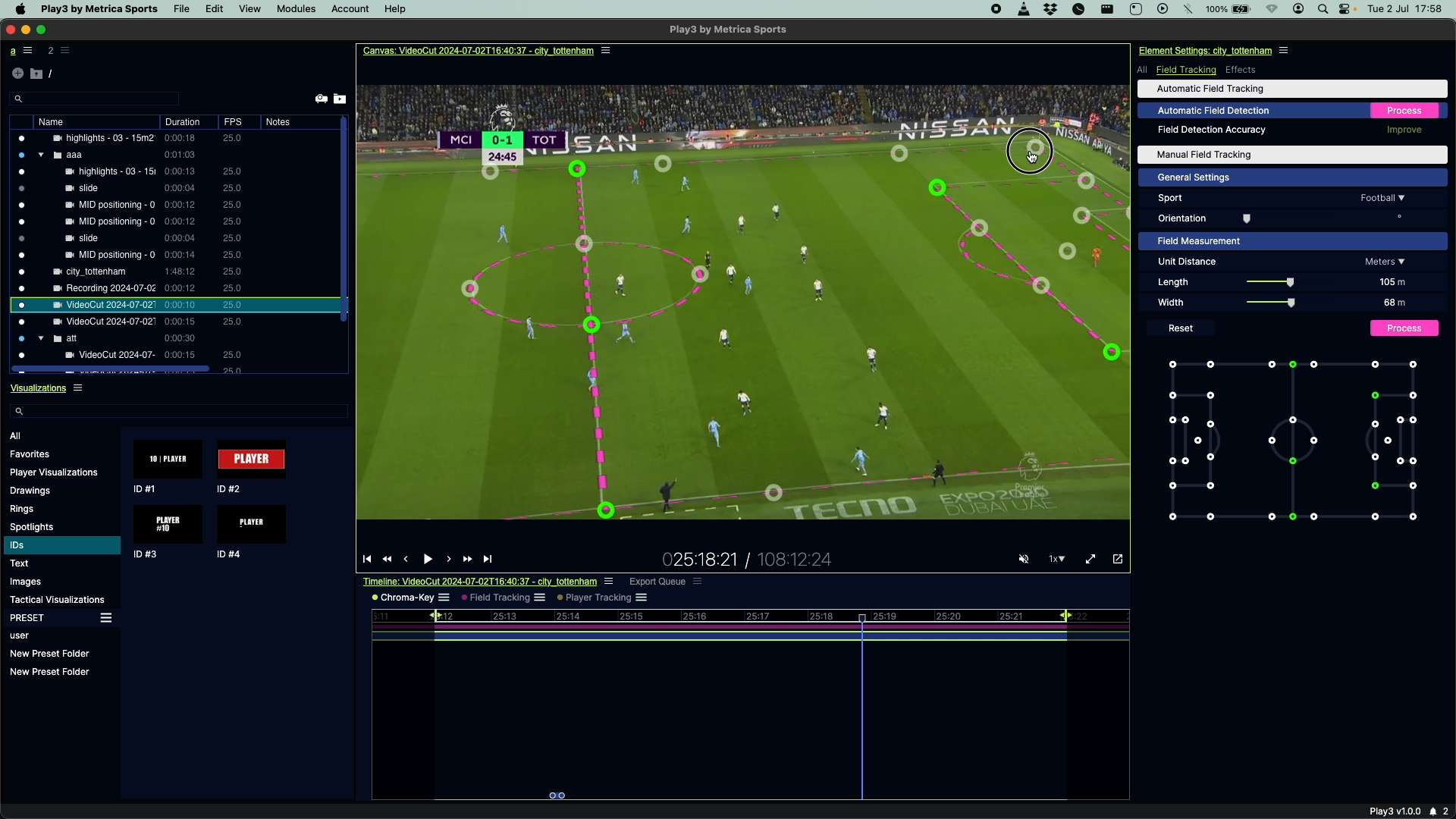Open the Unit Distance Meters dropdown
Image resolution: width=1456 pixels, height=819 pixels.
coord(1385,262)
